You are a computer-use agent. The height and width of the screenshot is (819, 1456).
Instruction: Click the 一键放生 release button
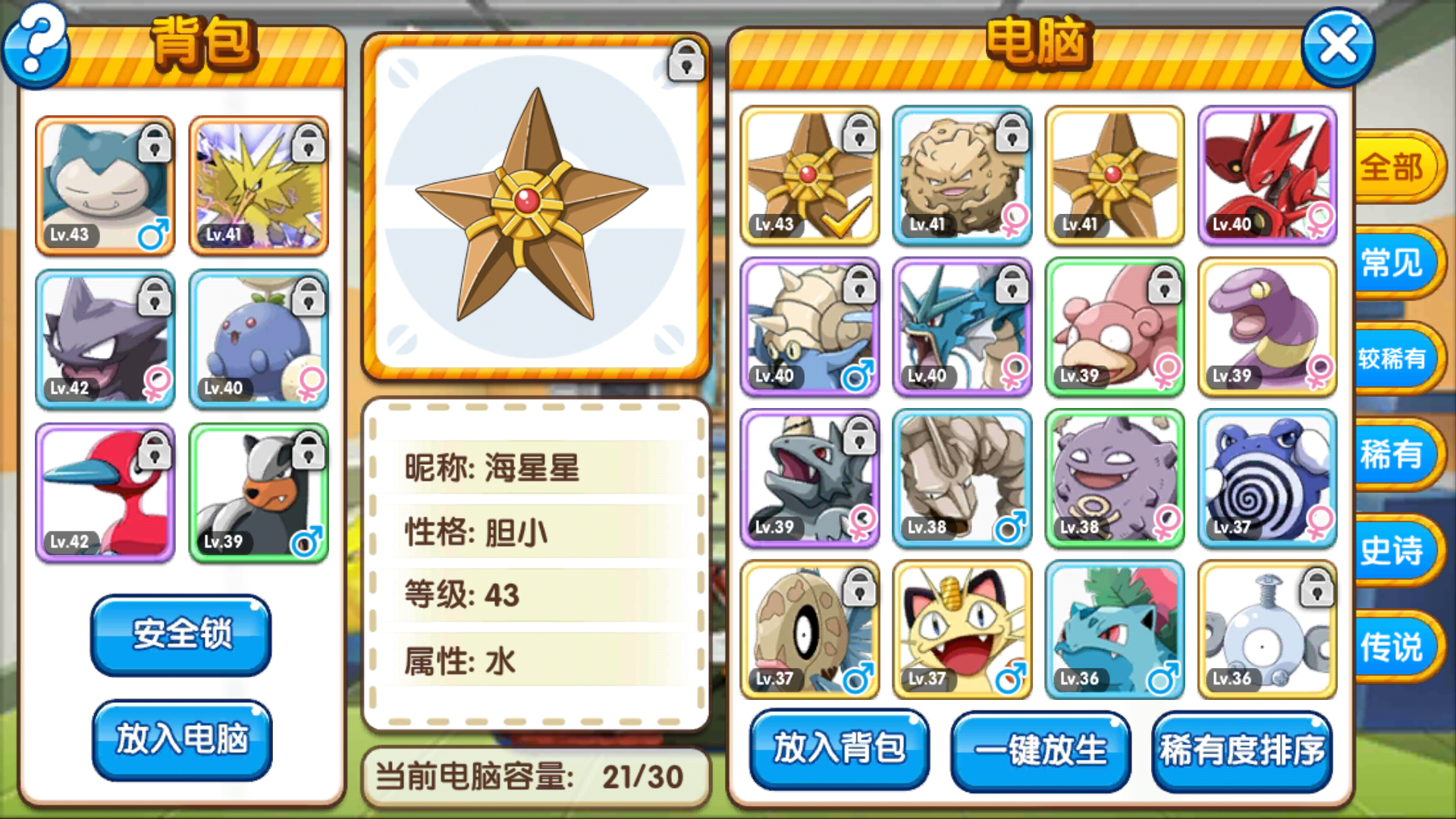coord(1040,751)
